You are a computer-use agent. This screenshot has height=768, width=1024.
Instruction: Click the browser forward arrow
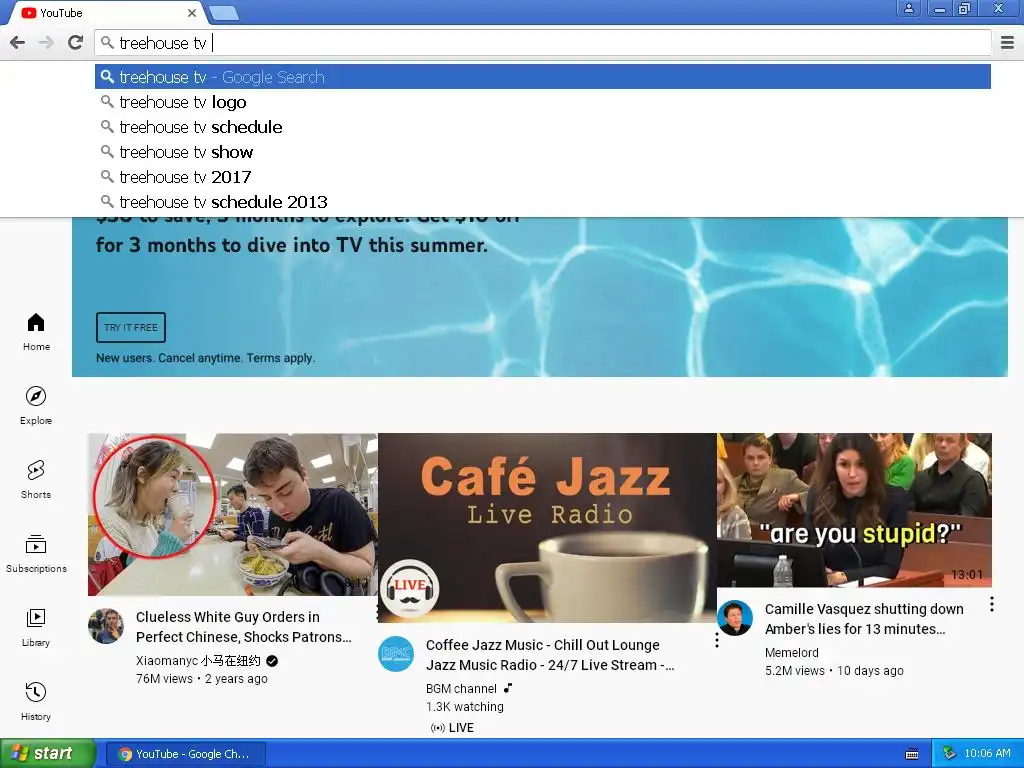pos(46,43)
